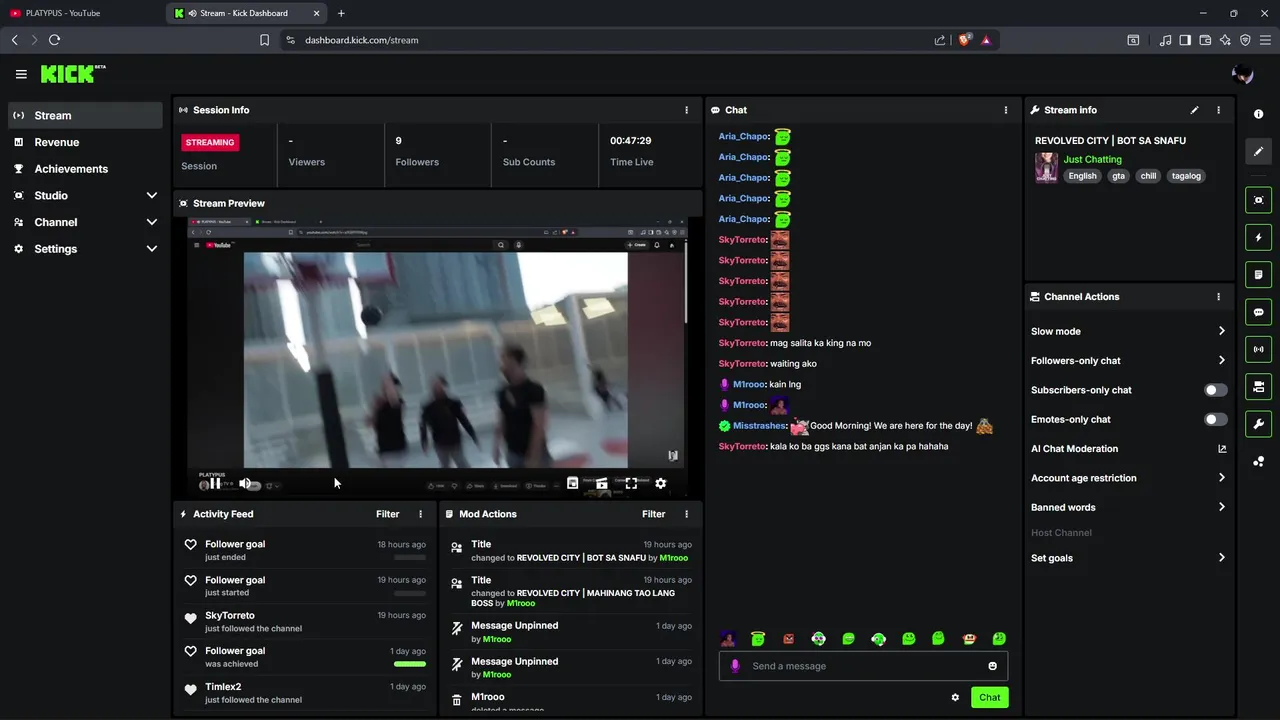Viewport: 1280px width, 720px height.
Task: Bookmark this page in address bar
Action: (264, 40)
